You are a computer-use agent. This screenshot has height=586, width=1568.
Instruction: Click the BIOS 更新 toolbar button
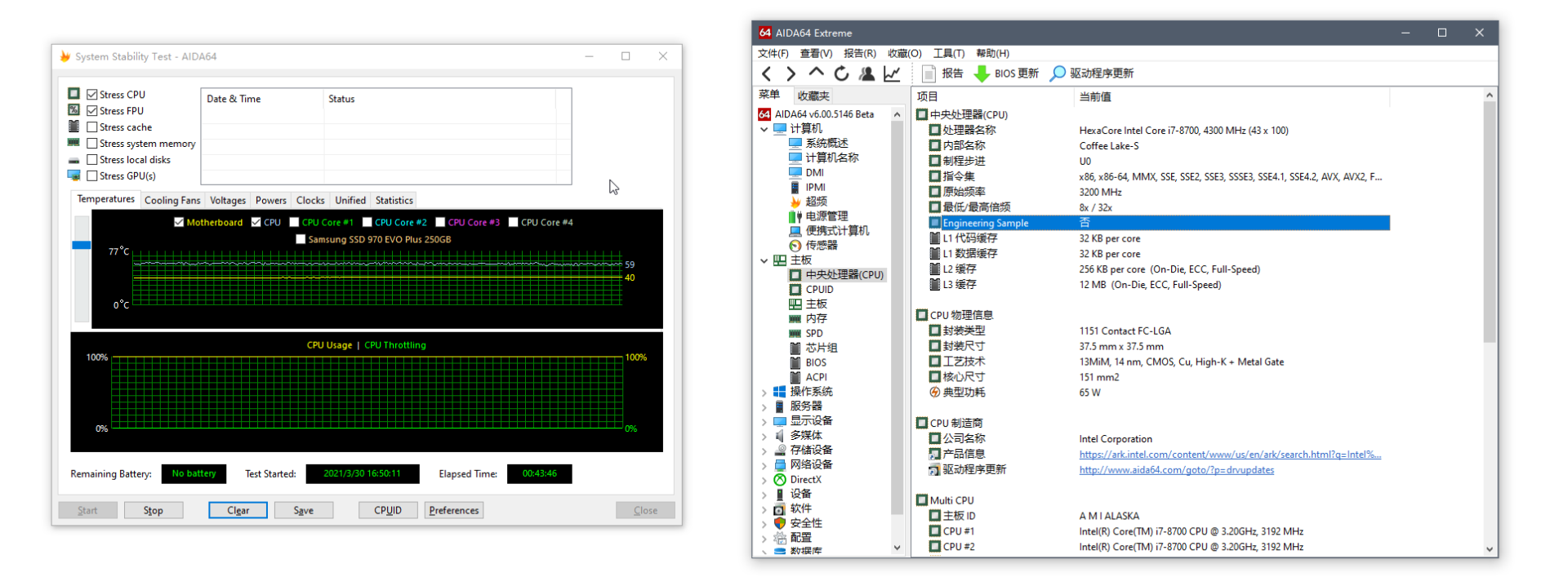[1006, 73]
